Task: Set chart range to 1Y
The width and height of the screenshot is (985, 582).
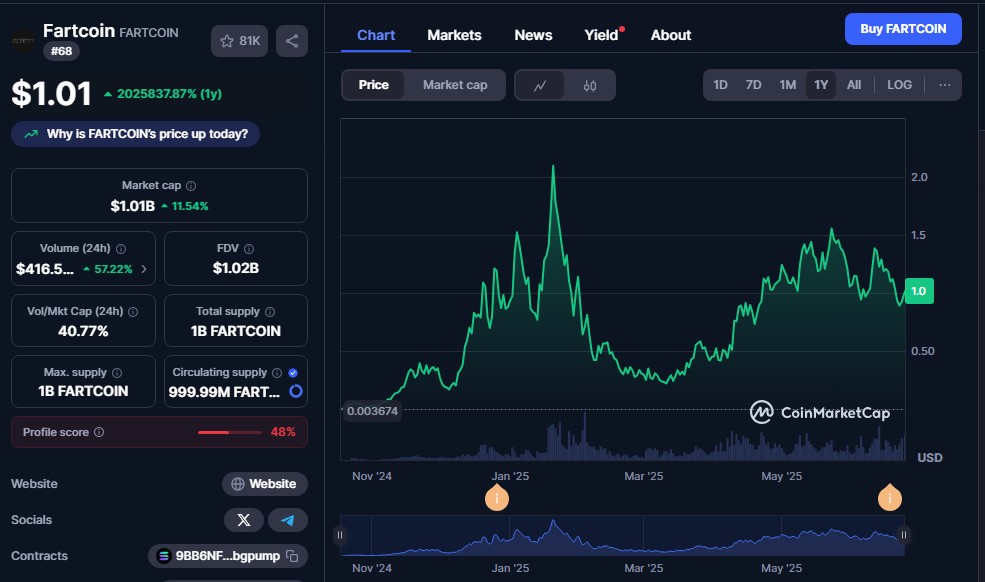Action: click(x=821, y=85)
